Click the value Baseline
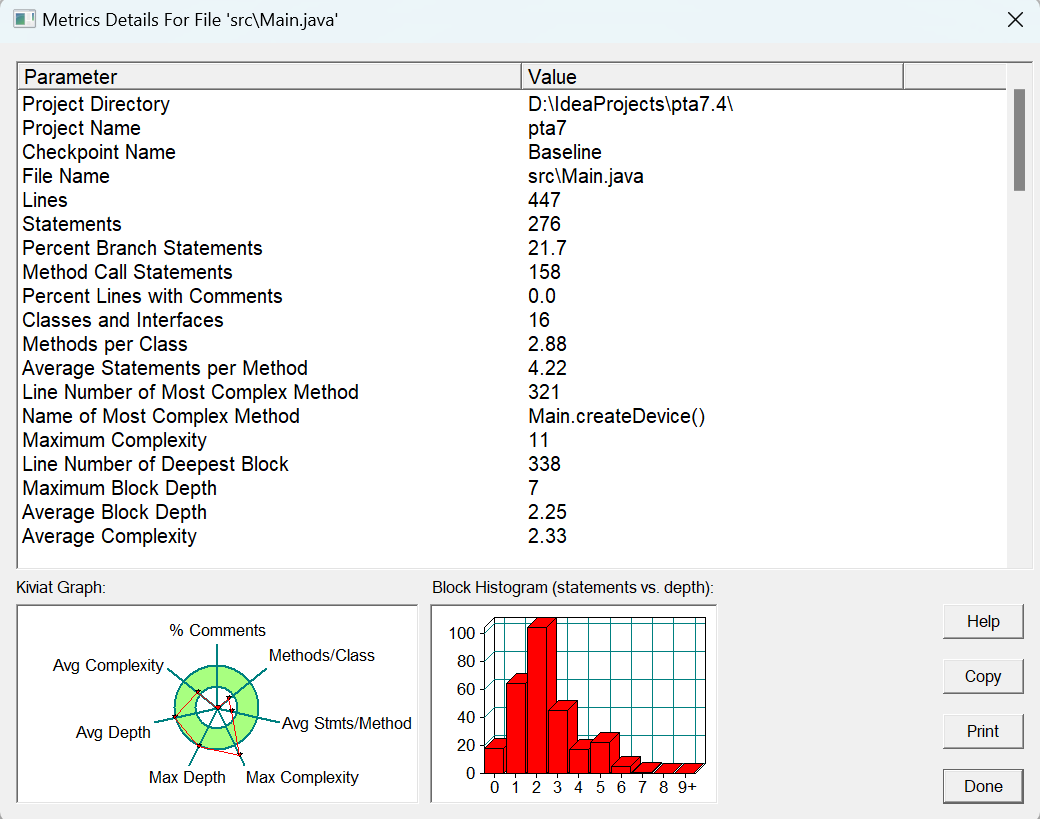Viewport: 1040px width, 819px height. click(564, 152)
